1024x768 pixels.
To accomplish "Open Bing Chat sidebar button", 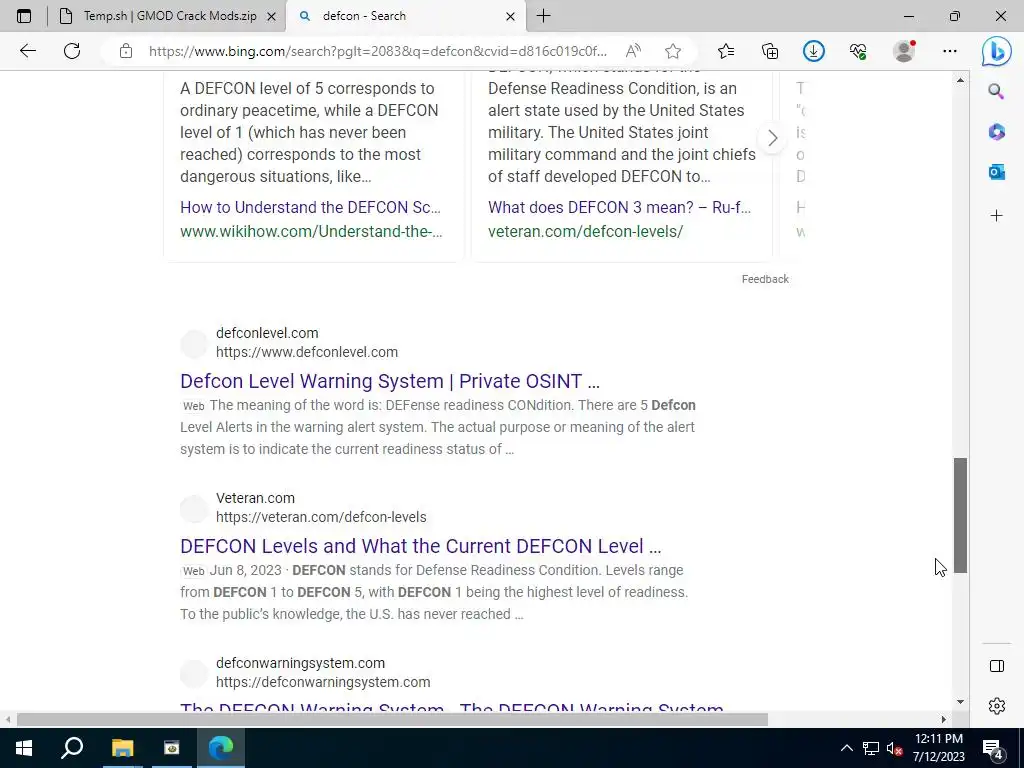I will [996, 52].
